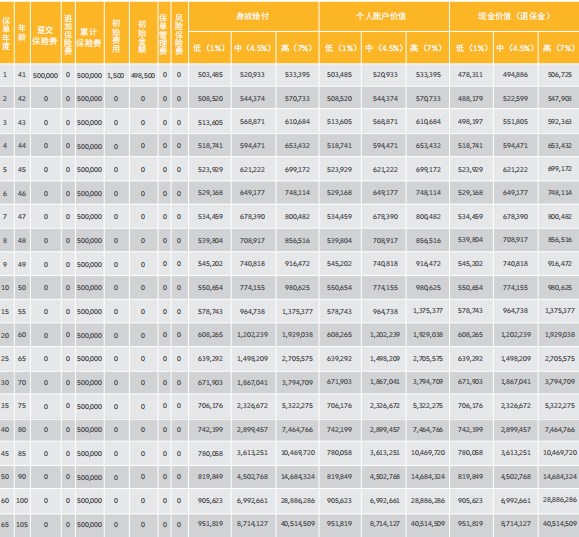This screenshot has height=537, width=579.
Task: Select the 追加保险费 column header
Action: click(x=68, y=33)
